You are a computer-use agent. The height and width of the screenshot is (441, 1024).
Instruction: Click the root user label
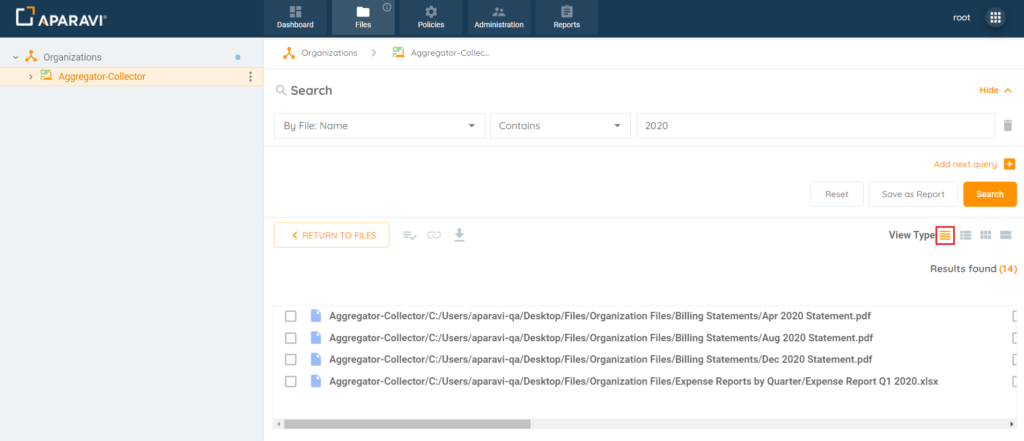(961, 18)
